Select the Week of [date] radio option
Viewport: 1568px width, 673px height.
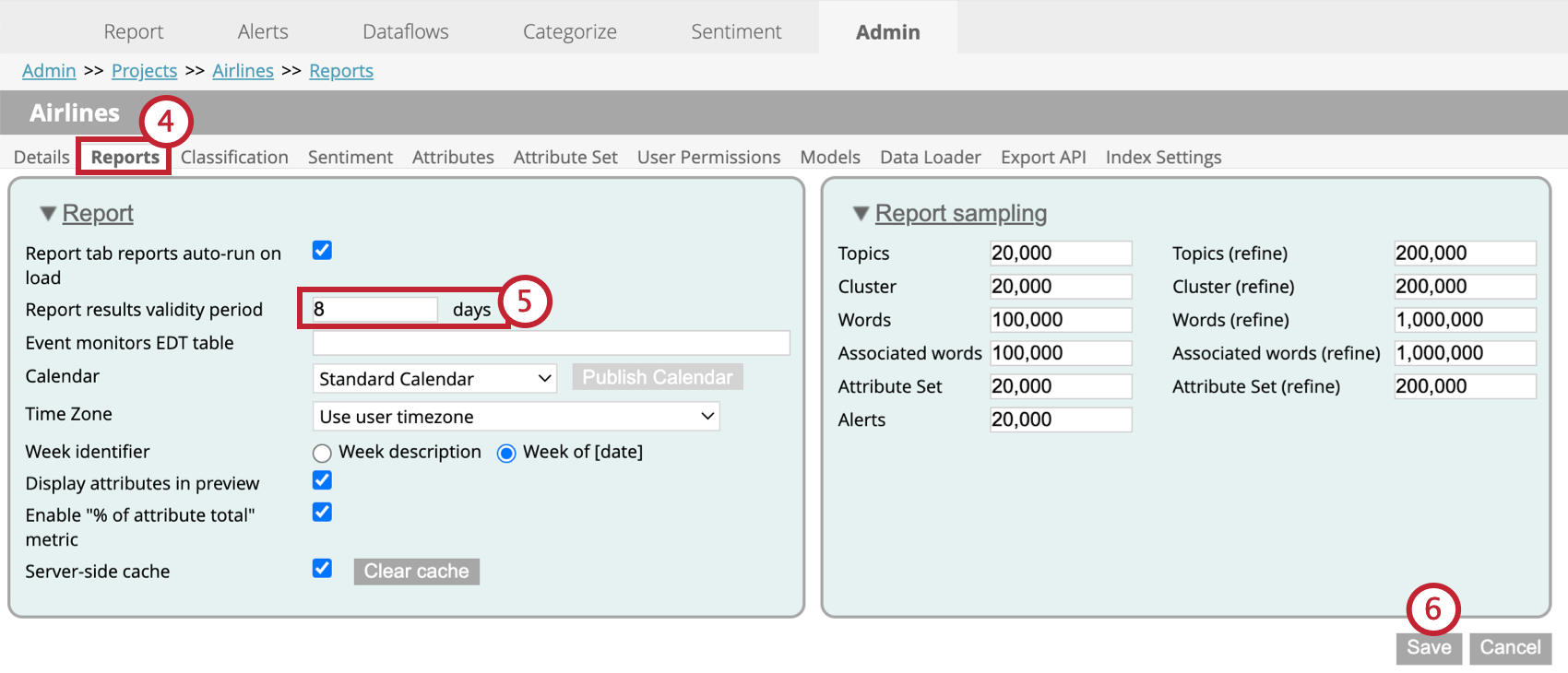click(506, 453)
